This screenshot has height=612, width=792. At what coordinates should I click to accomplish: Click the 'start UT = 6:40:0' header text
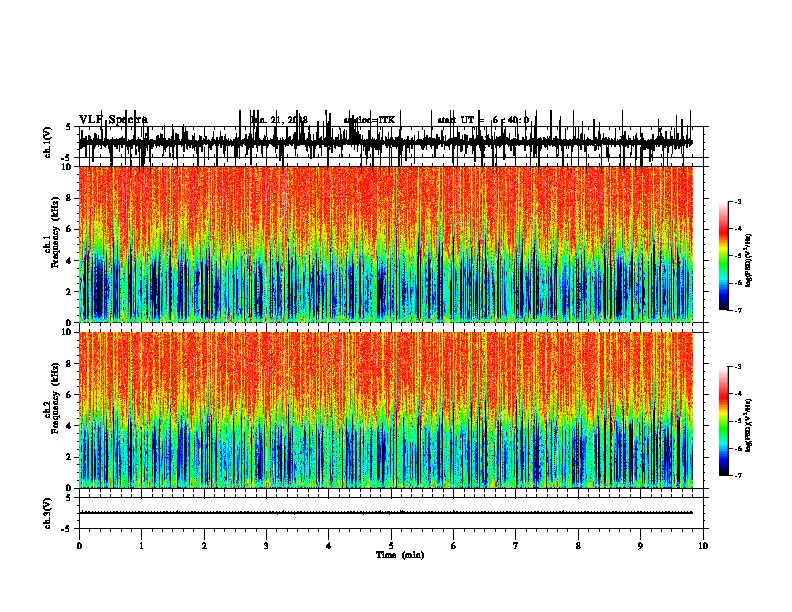[483, 120]
